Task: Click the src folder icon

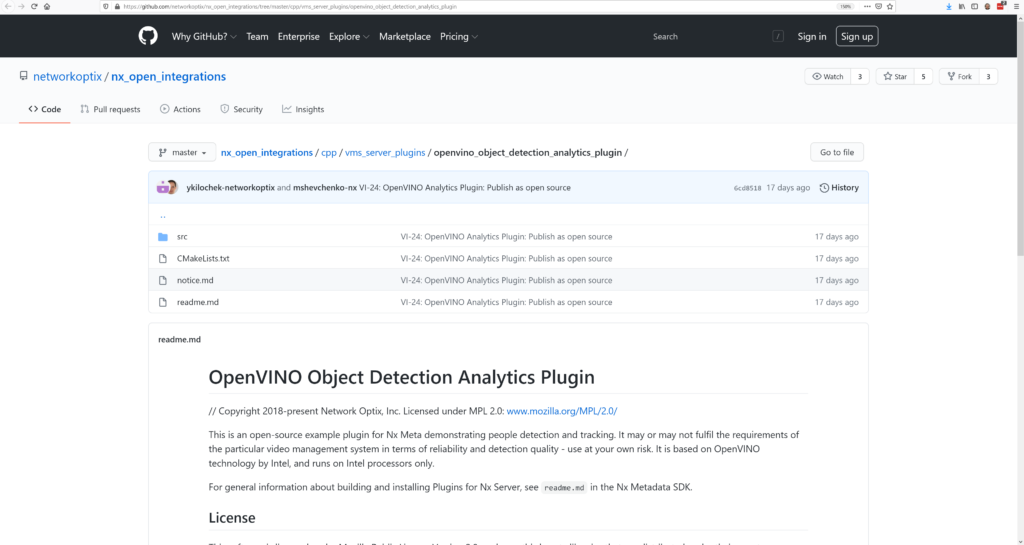Action: (163, 237)
